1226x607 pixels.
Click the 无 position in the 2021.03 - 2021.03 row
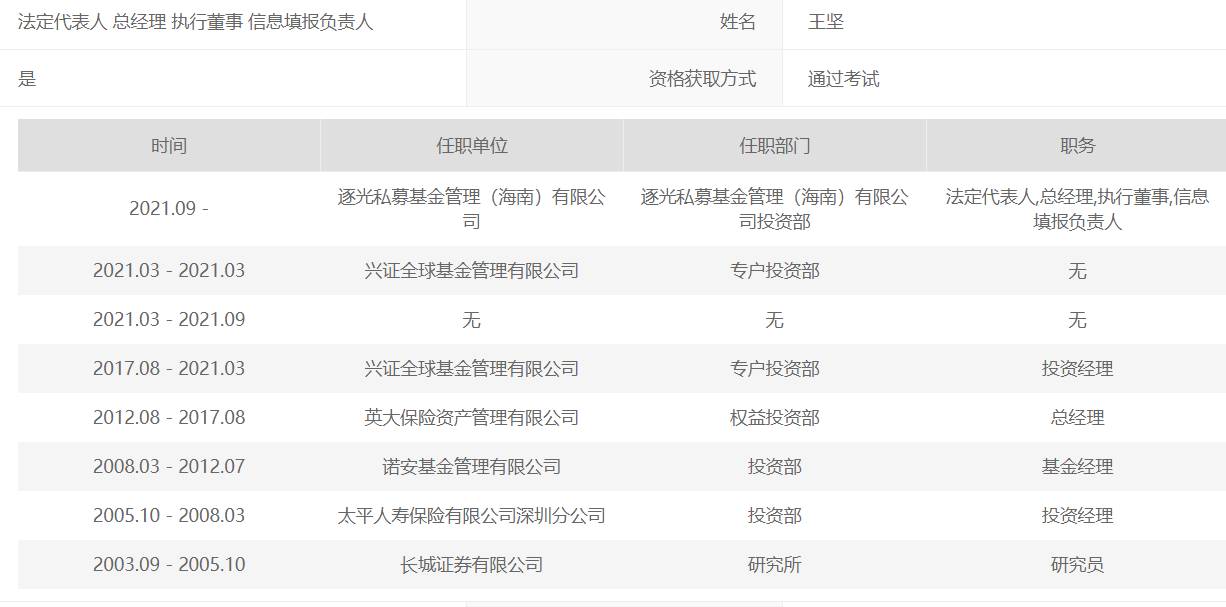[x=1077, y=271]
